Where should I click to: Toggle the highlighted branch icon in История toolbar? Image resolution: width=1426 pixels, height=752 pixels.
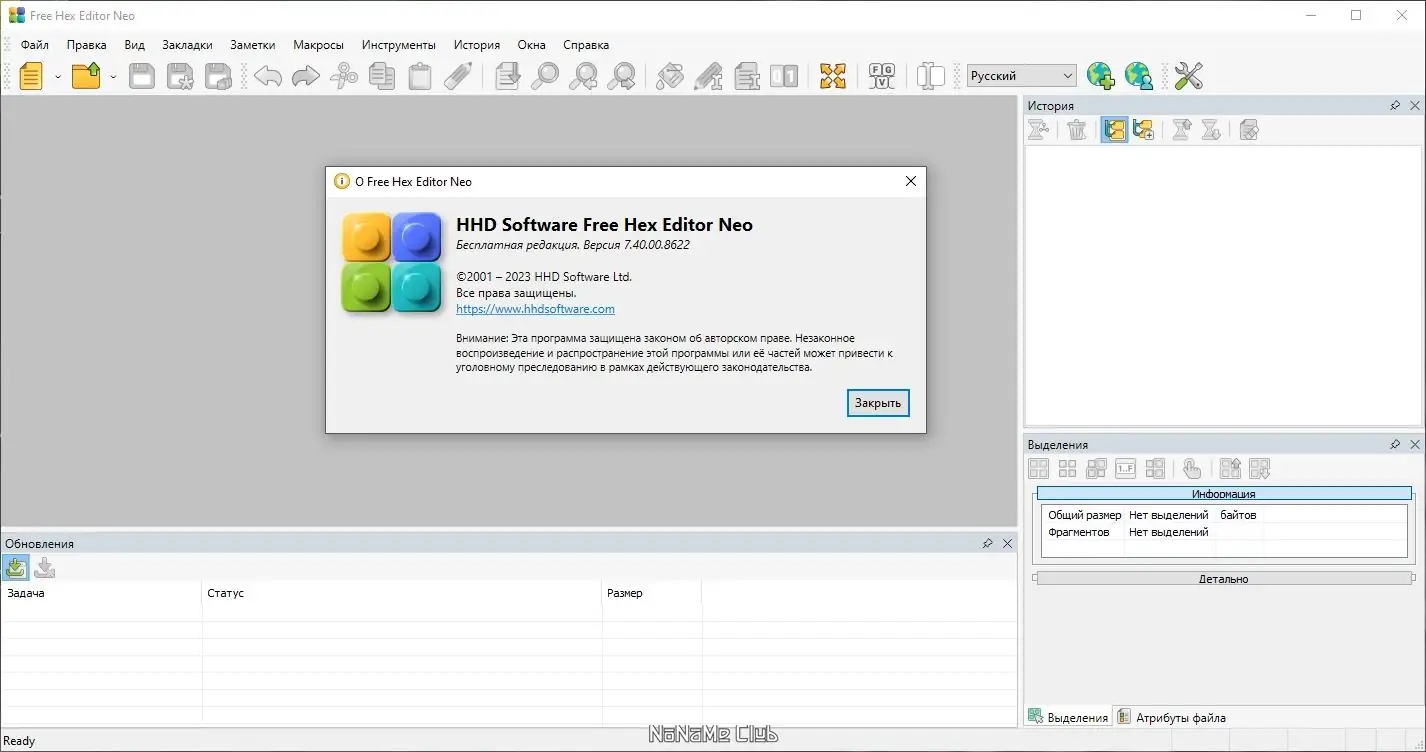(x=1115, y=130)
